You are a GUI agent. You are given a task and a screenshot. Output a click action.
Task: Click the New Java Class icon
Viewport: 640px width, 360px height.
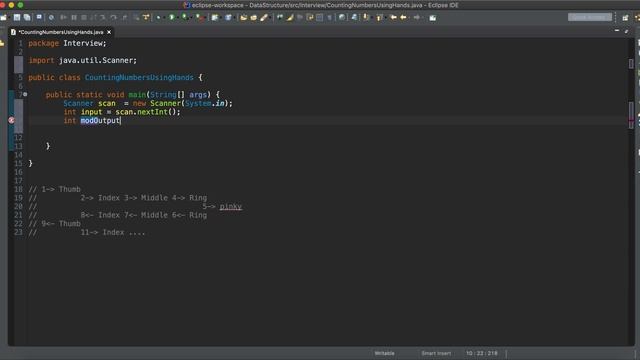[x=228, y=18]
